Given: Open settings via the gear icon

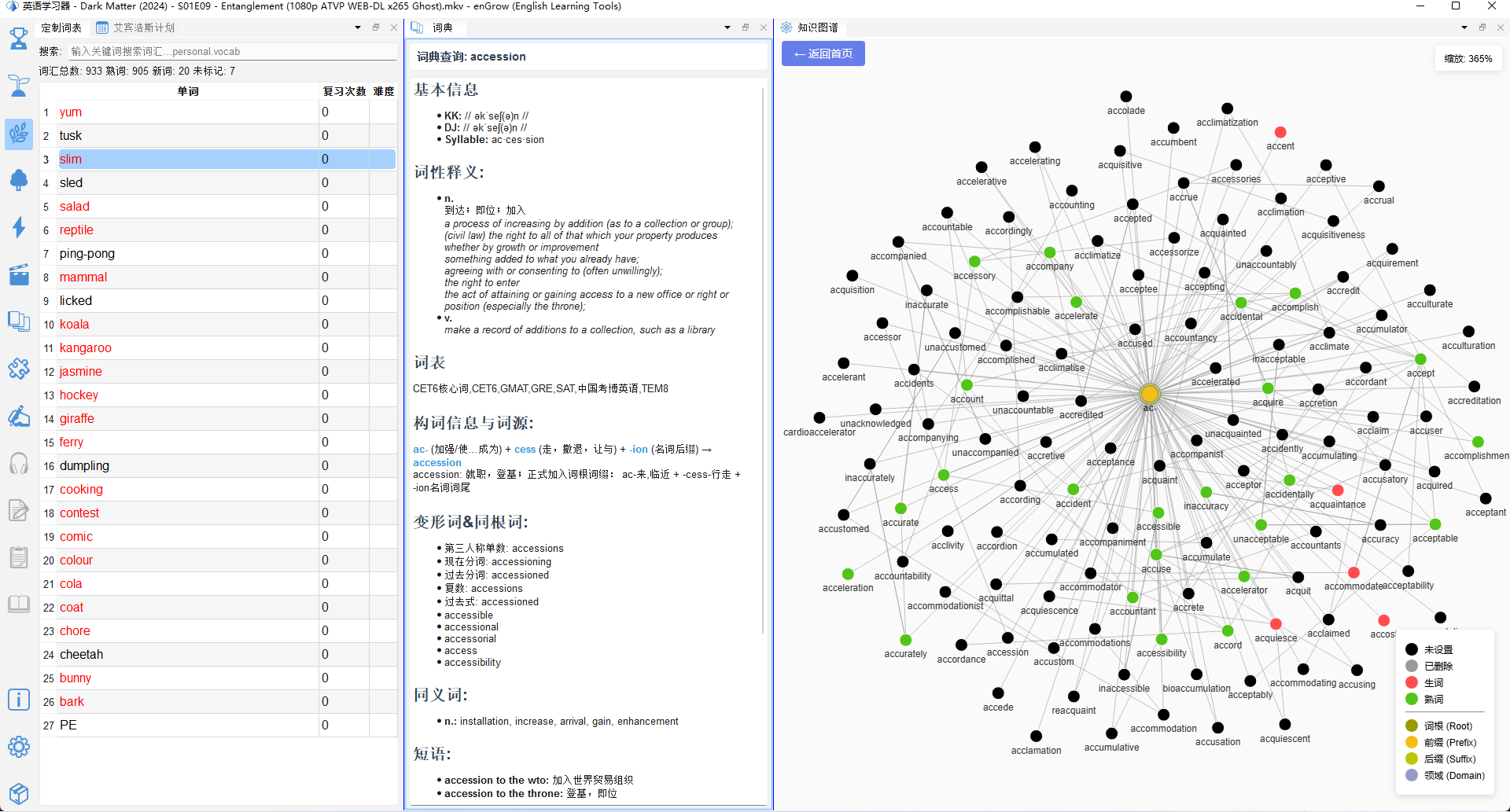Looking at the screenshot, I should [19, 747].
